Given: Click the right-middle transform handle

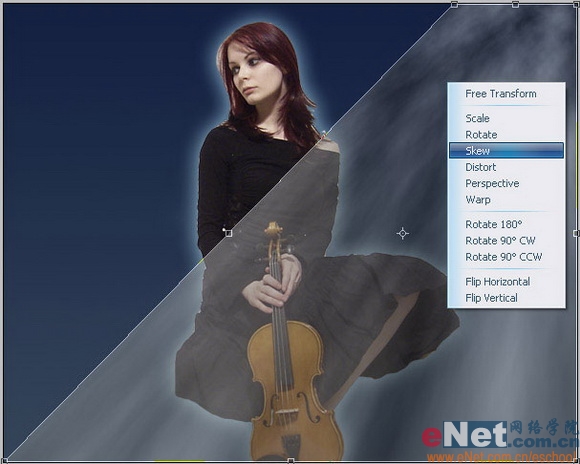Looking at the screenshot, I should tap(576, 233).
